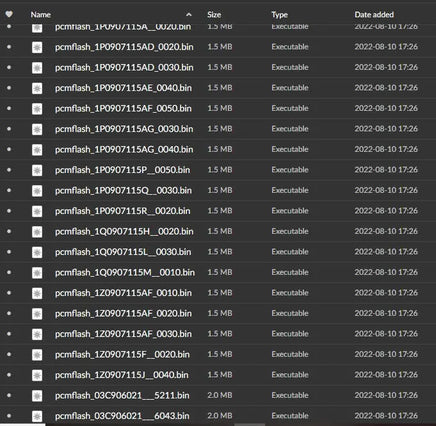Toggle favorite dot for pcmflash_1P0907115AG_0030.bin
This screenshot has height=426, width=436.
(x=9, y=129)
